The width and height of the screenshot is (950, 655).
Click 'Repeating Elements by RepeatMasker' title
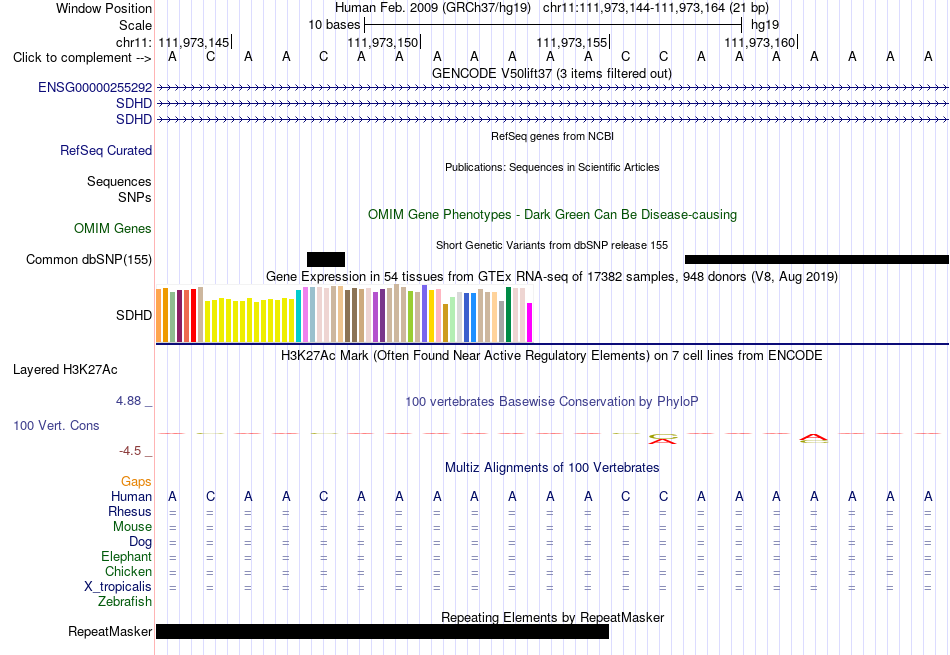tap(553, 617)
